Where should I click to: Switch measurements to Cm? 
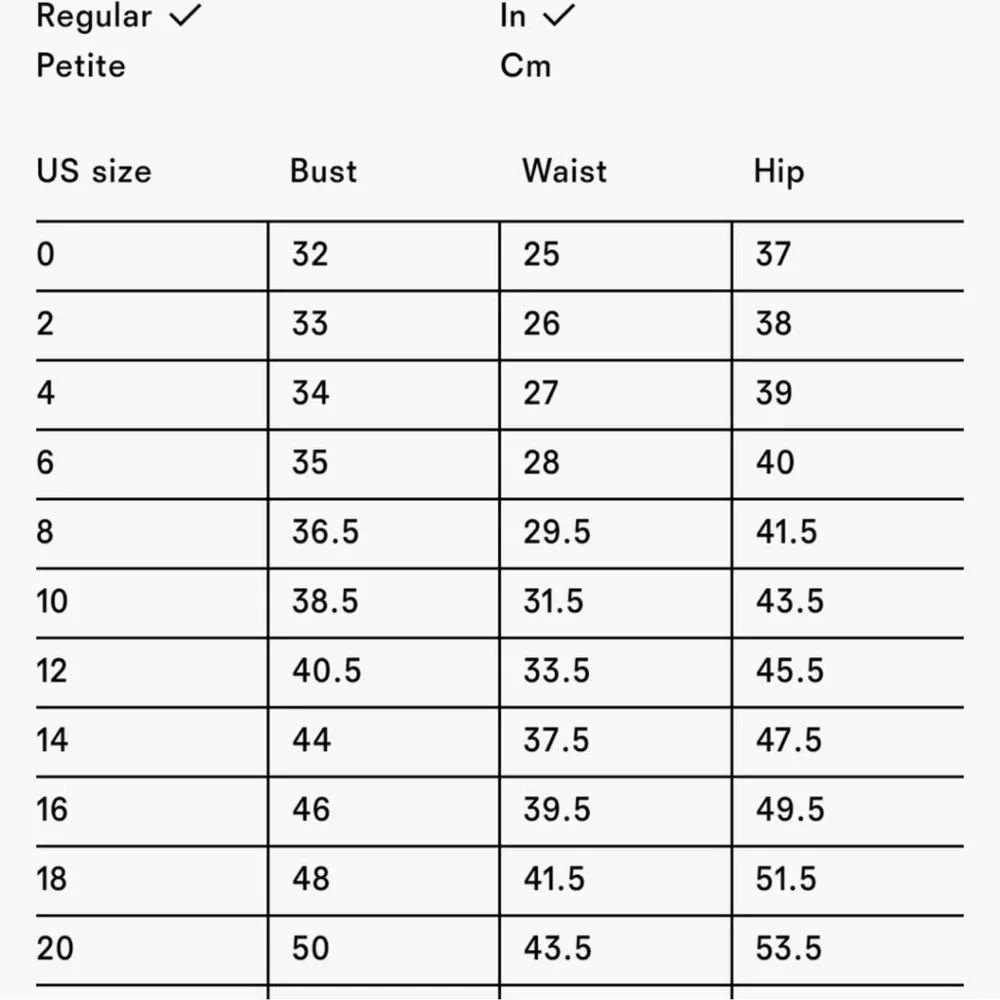click(526, 66)
